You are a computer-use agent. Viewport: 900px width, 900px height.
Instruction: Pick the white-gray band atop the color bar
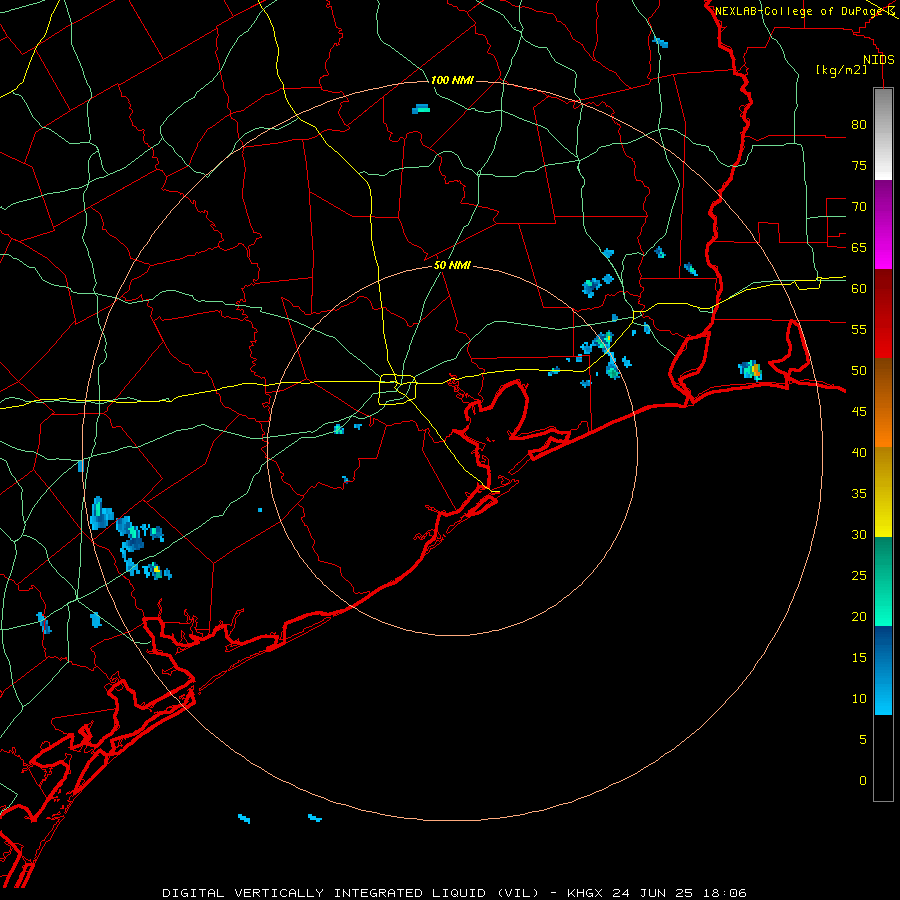[x=883, y=134]
